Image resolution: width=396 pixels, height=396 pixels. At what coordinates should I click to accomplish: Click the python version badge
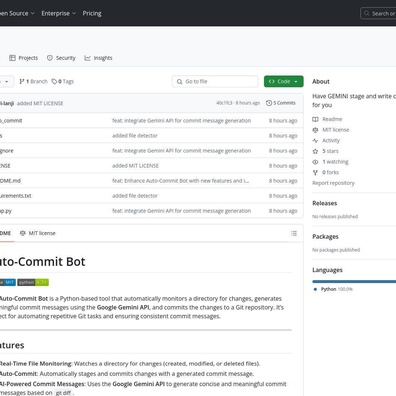[x=33, y=282]
